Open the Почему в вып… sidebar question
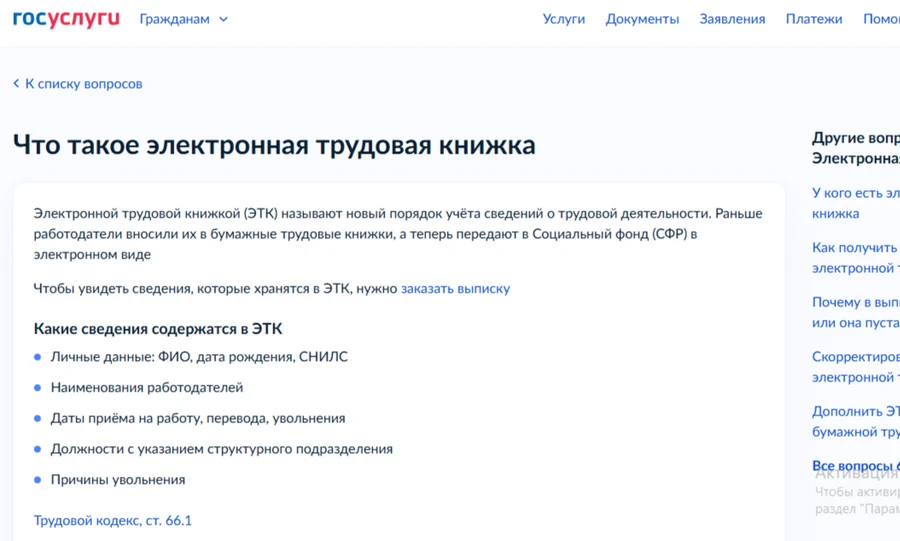 [855, 312]
